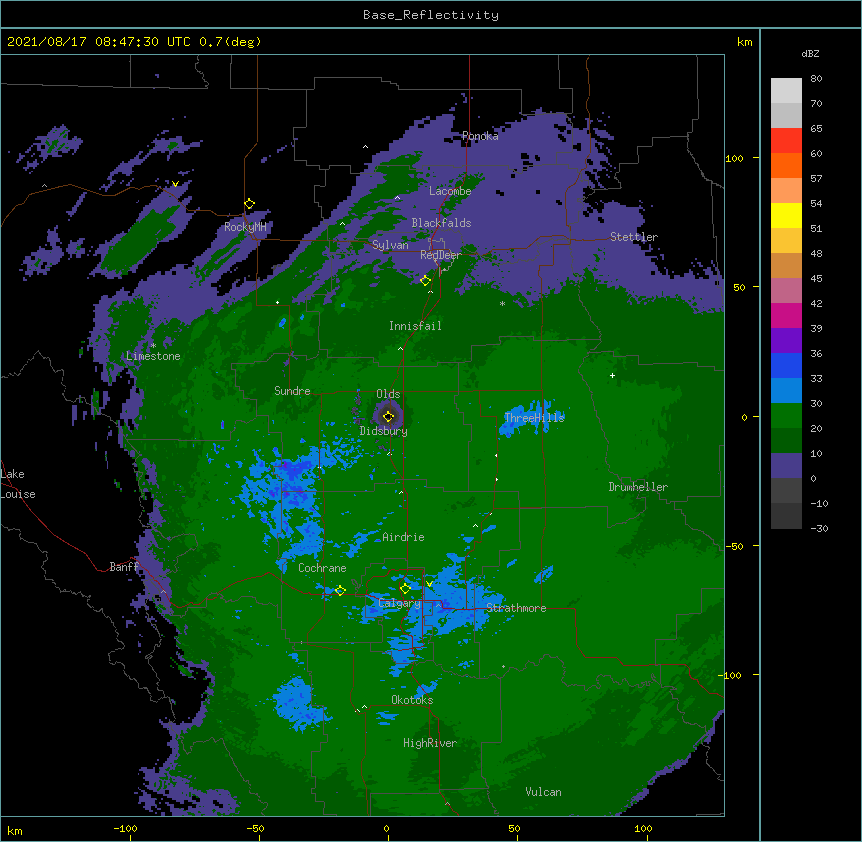The width and height of the screenshot is (862, 842).
Task: Click the Ponoka label
Action: (480, 136)
